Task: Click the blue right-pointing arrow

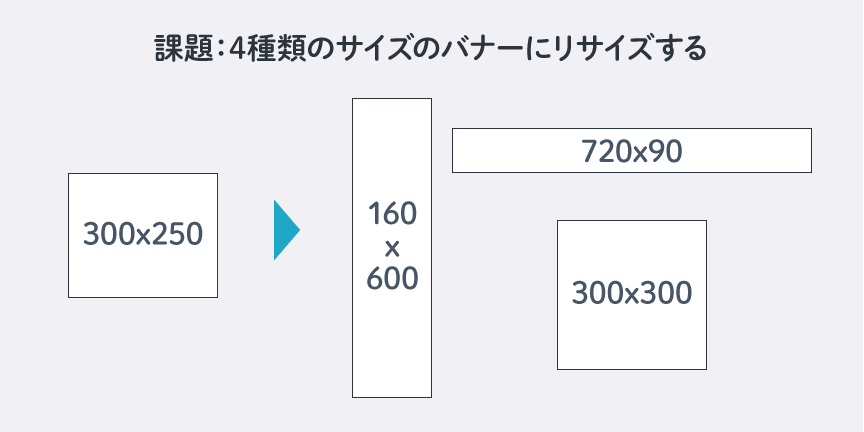Action: click(x=285, y=230)
